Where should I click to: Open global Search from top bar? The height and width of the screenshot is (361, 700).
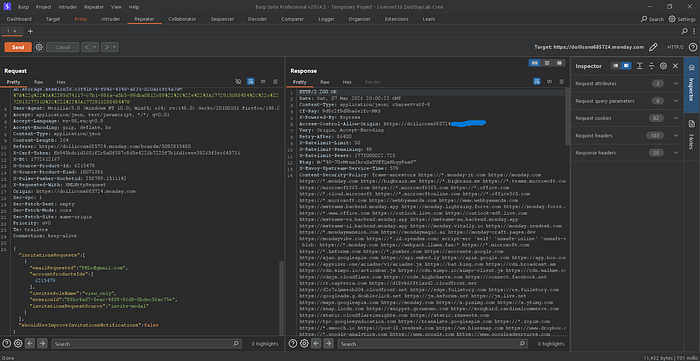[x=652, y=19]
